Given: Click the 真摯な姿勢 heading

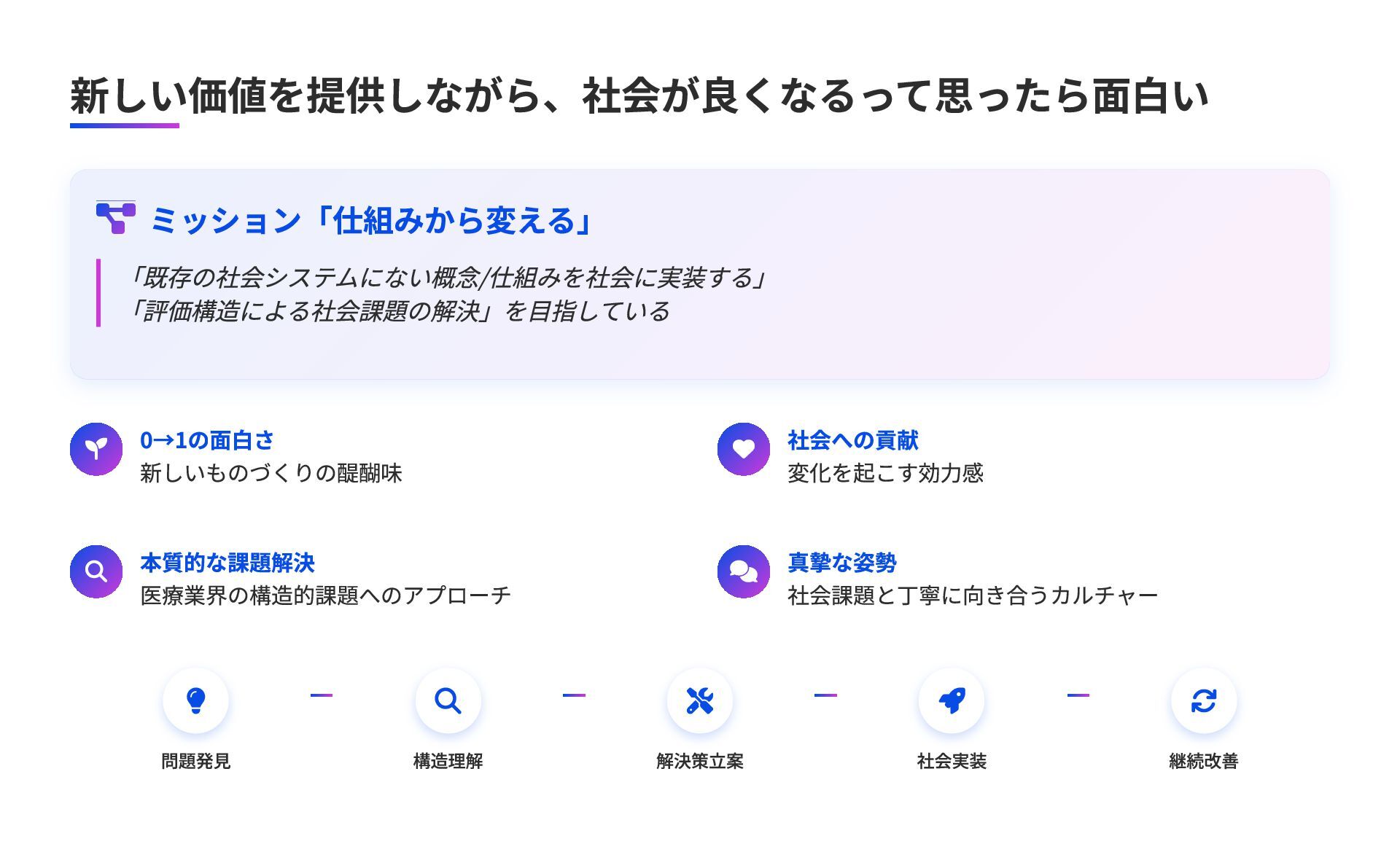Looking at the screenshot, I should coord(842,563).
